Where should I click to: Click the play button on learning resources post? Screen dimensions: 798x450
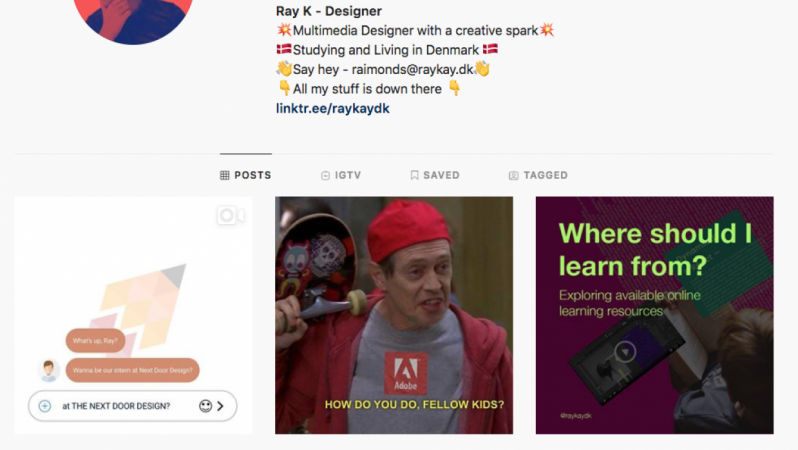click(x=625, y=351)
